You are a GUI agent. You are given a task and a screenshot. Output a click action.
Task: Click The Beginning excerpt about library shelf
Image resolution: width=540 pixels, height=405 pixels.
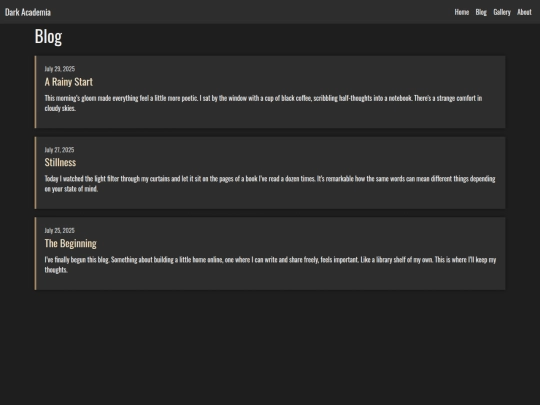point(270,264)
